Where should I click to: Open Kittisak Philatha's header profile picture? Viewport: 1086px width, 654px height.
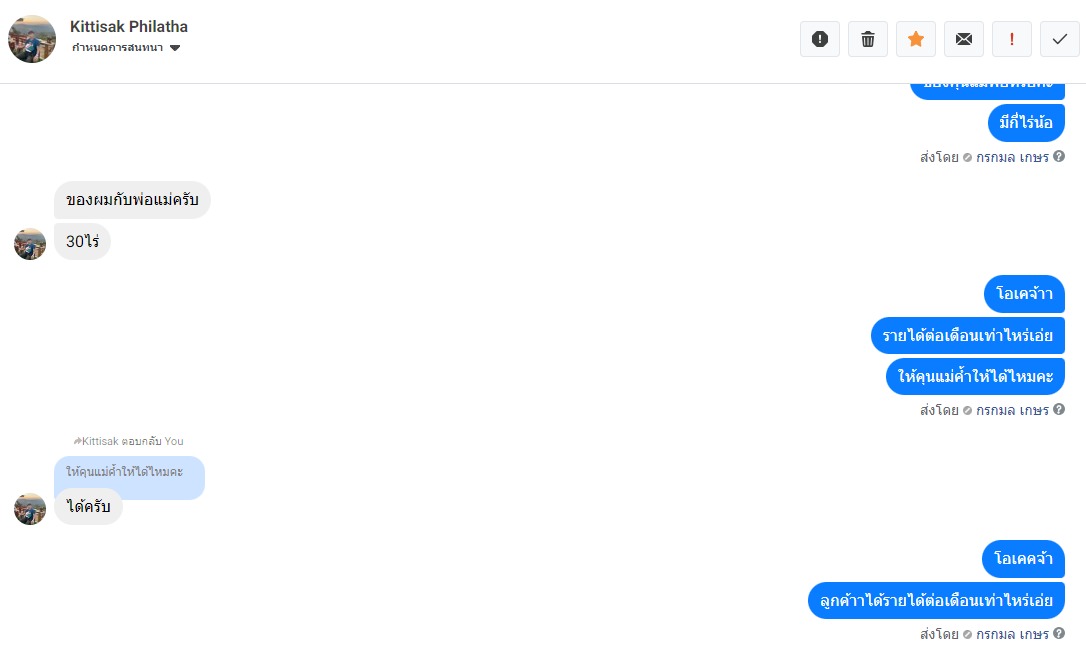[x=32, y=39]
